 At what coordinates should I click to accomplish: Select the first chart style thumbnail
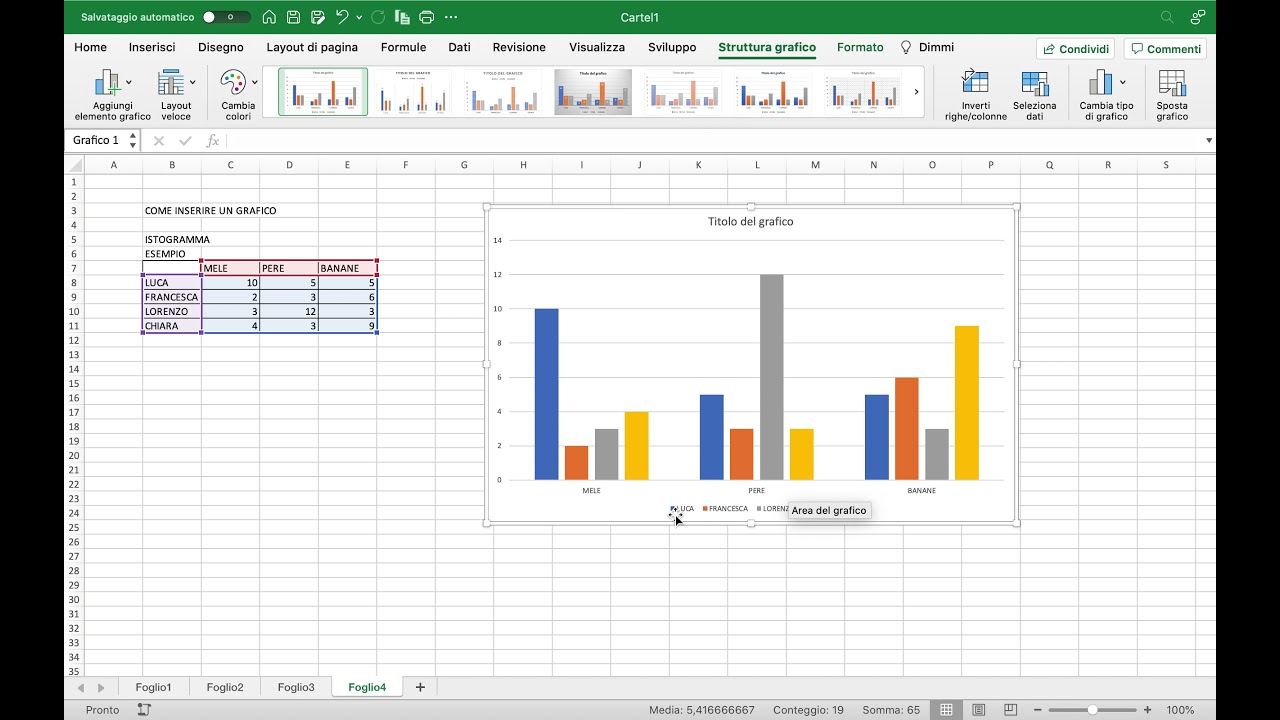pyautogui.click(x=323, y=92)
